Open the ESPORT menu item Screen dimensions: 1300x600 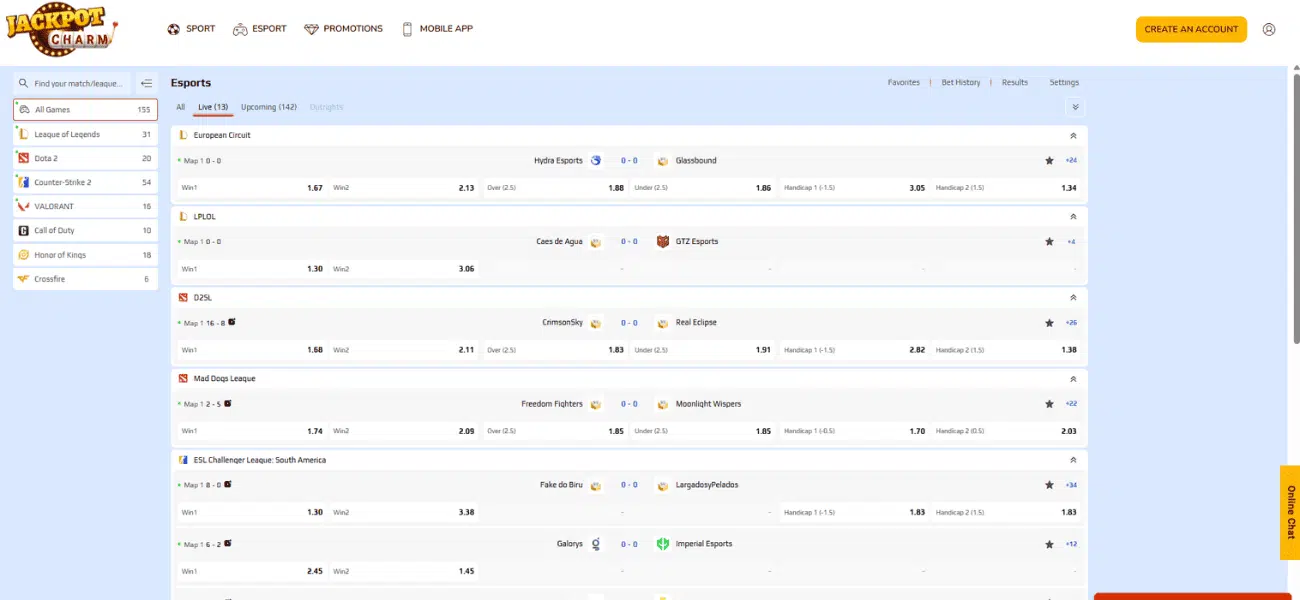pyautogui.click(x=260, y=29)
